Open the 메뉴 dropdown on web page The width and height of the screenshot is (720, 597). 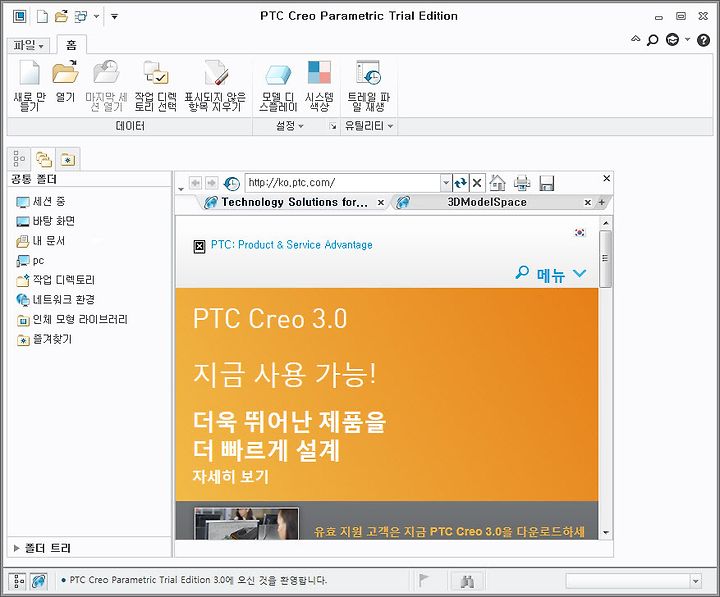(561, 275)
